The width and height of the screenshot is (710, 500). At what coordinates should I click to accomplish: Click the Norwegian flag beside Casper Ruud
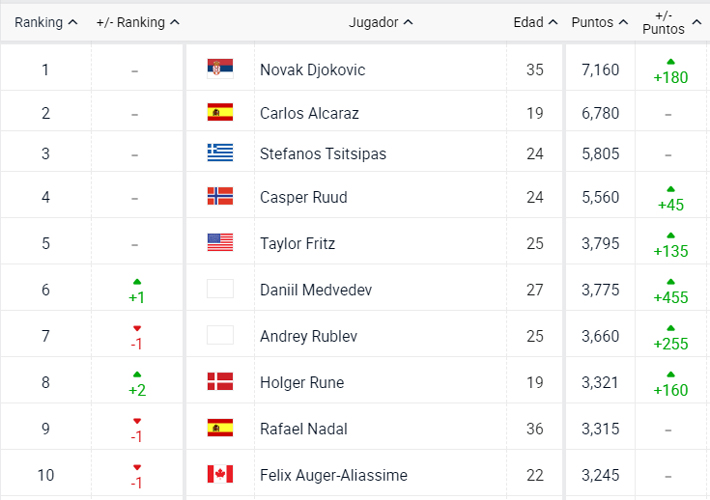click(220, 196)
